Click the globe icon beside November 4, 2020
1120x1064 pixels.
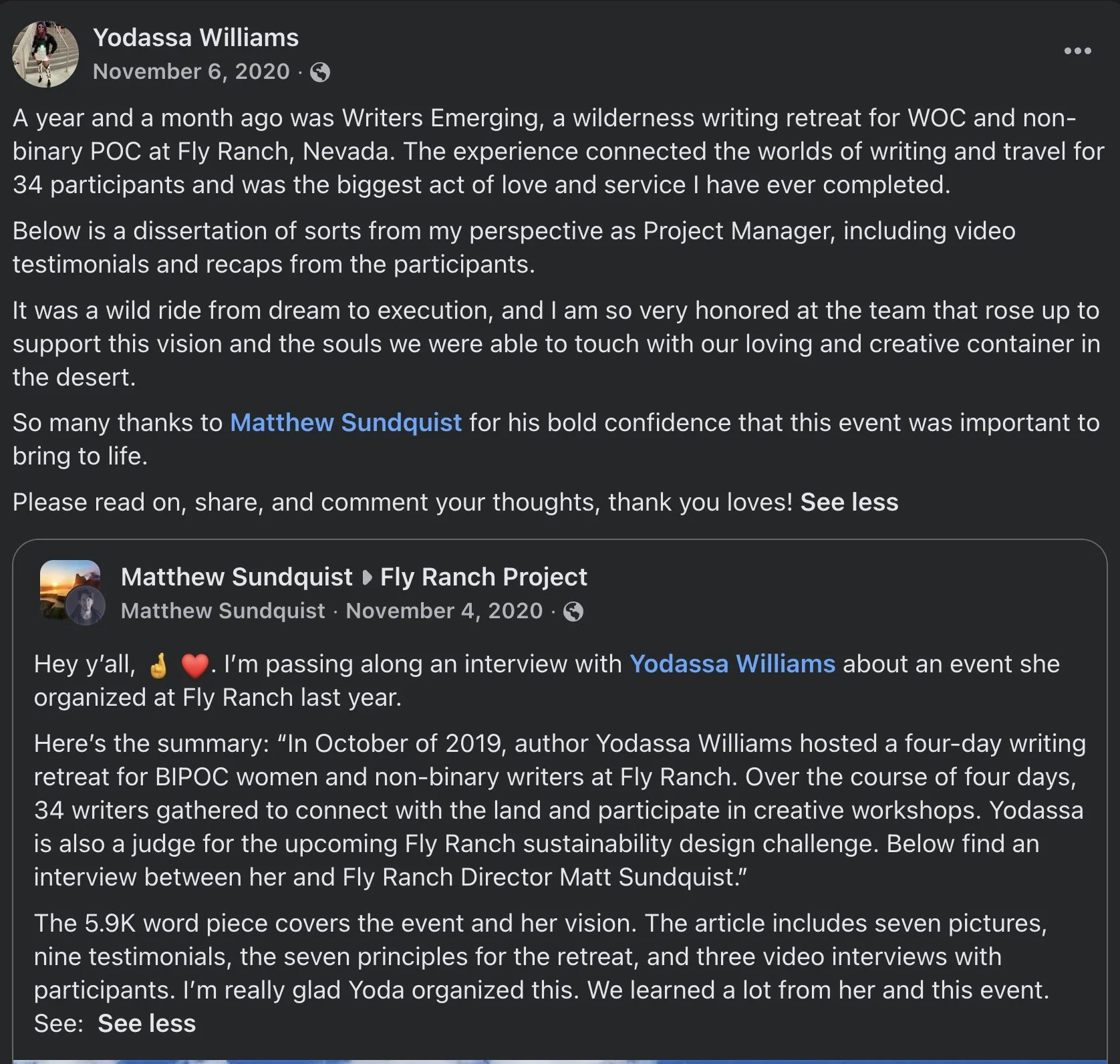573,612
